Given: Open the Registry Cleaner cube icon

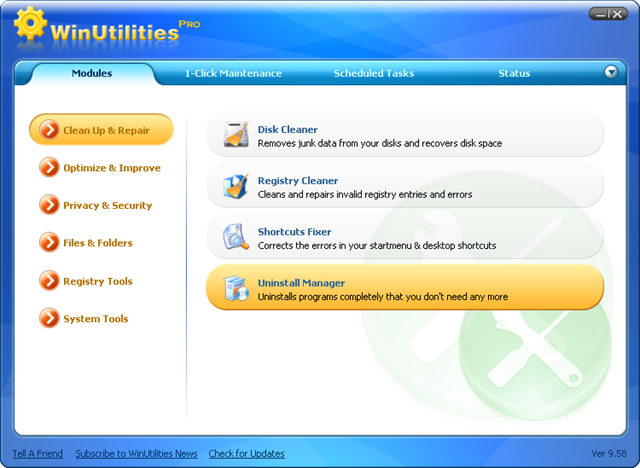Looking at the screenshot, I should pyautogui.click(x=236, y=186).
